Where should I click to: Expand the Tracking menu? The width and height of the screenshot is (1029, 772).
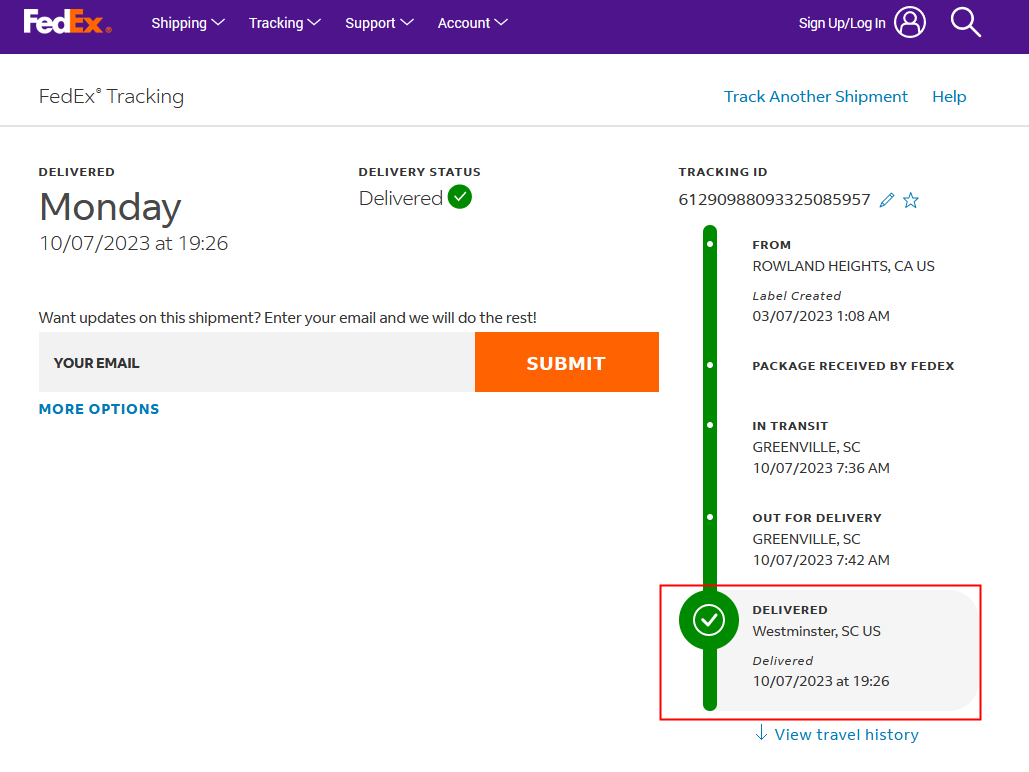(x=285, y=23)
